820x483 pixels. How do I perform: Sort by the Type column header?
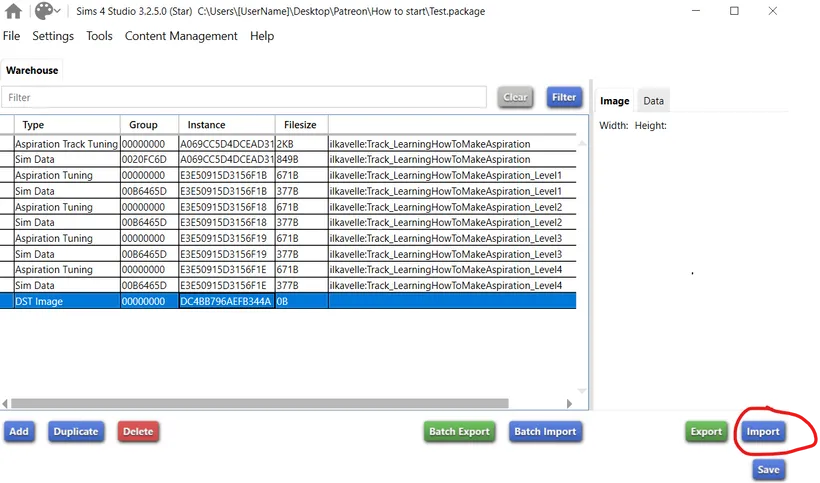[67, 125]
